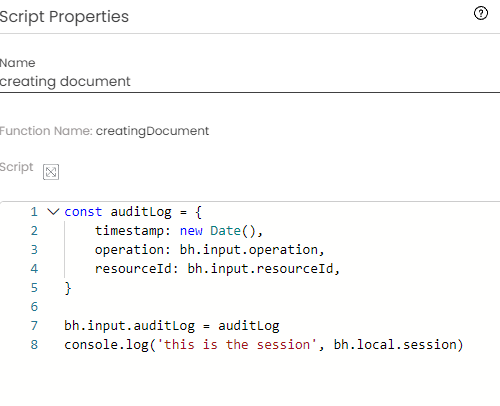Image resolution: width=500 pixels, height=406 pixels.
Task: Place cursor on the const keyword
Action: (x=83, y=212)
